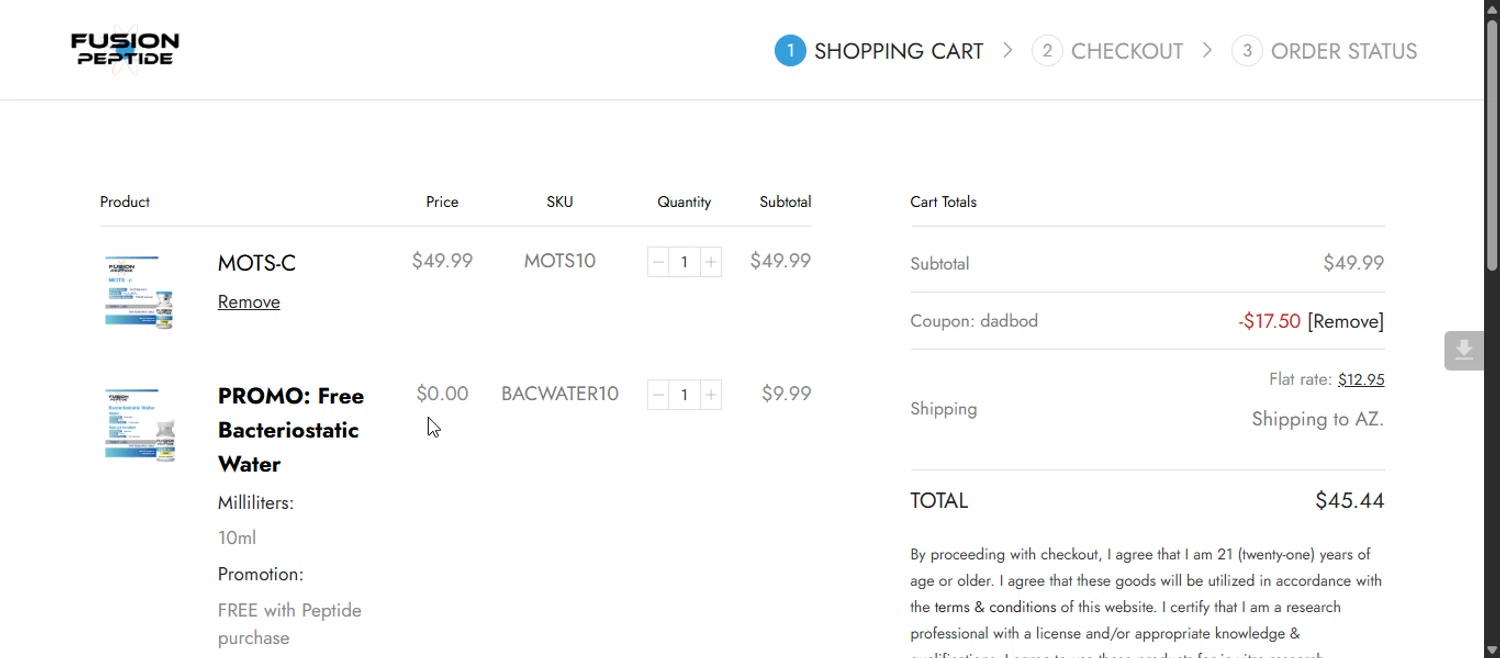
Task: Open the MOTS-C product link
Action: point(257,263)
